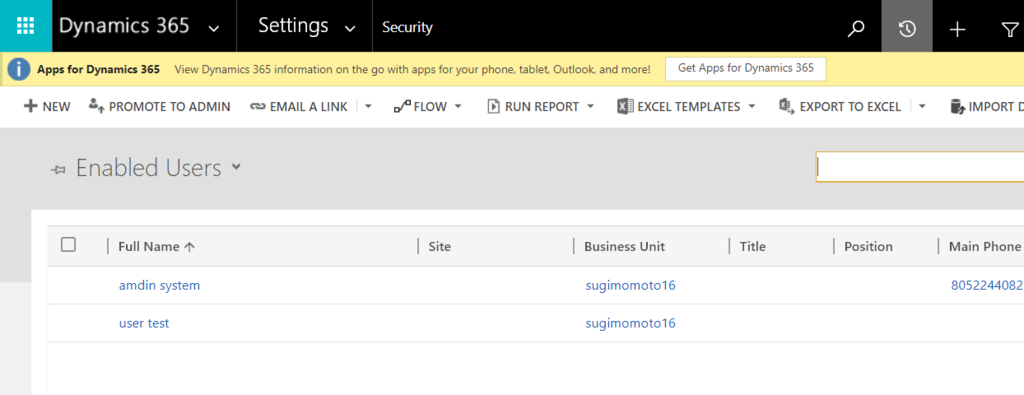This screenshot has width=1024, height=395.
Task: Open the advanced find funnel icon
Action: (1010, 29)
